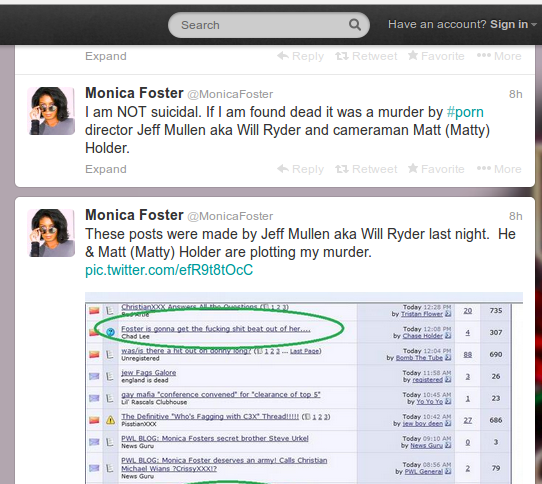Open Monica Foster profile from 'NOT suicidal' tweet
This screenshot has width=542, height=484.
click(134, 93)
